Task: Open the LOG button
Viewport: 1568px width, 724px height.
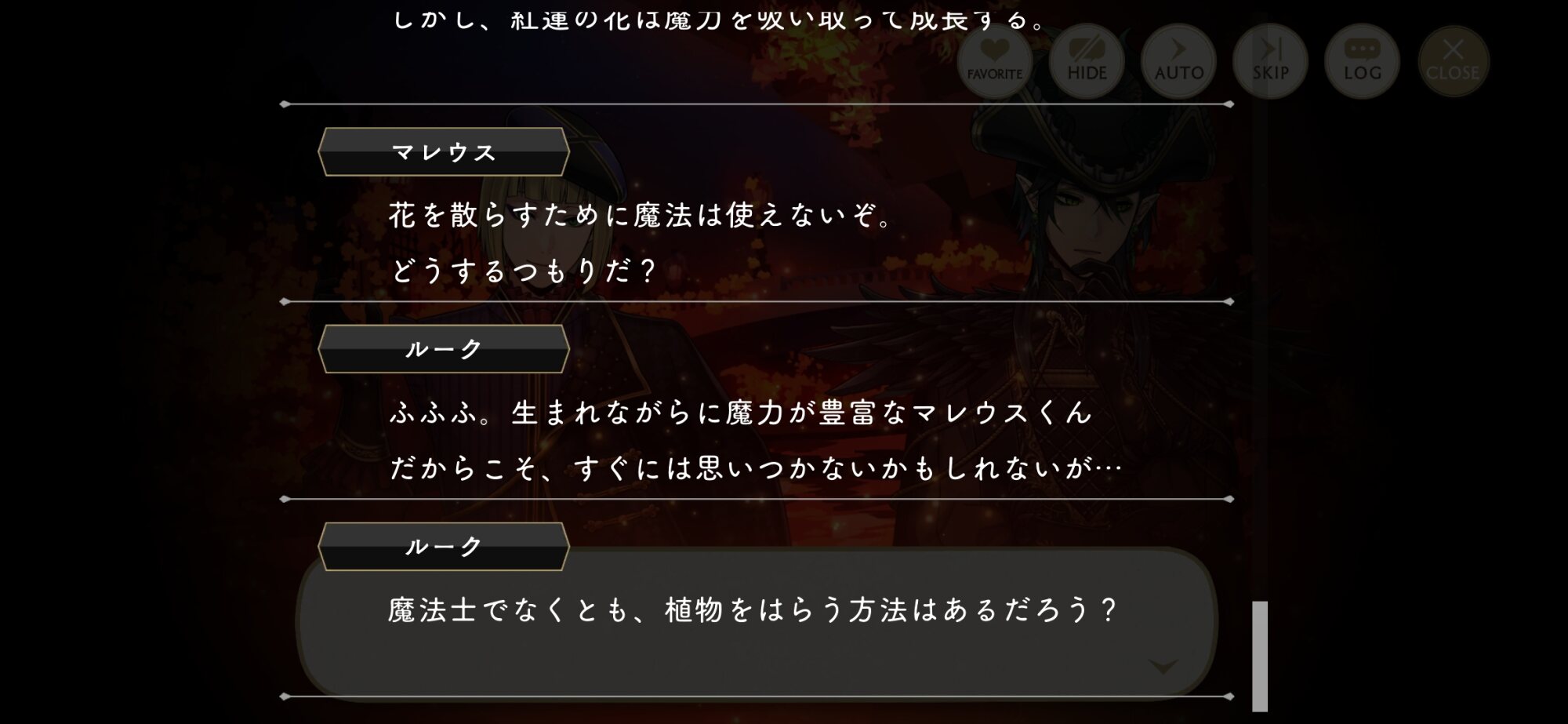Action: pos(1362,60)
